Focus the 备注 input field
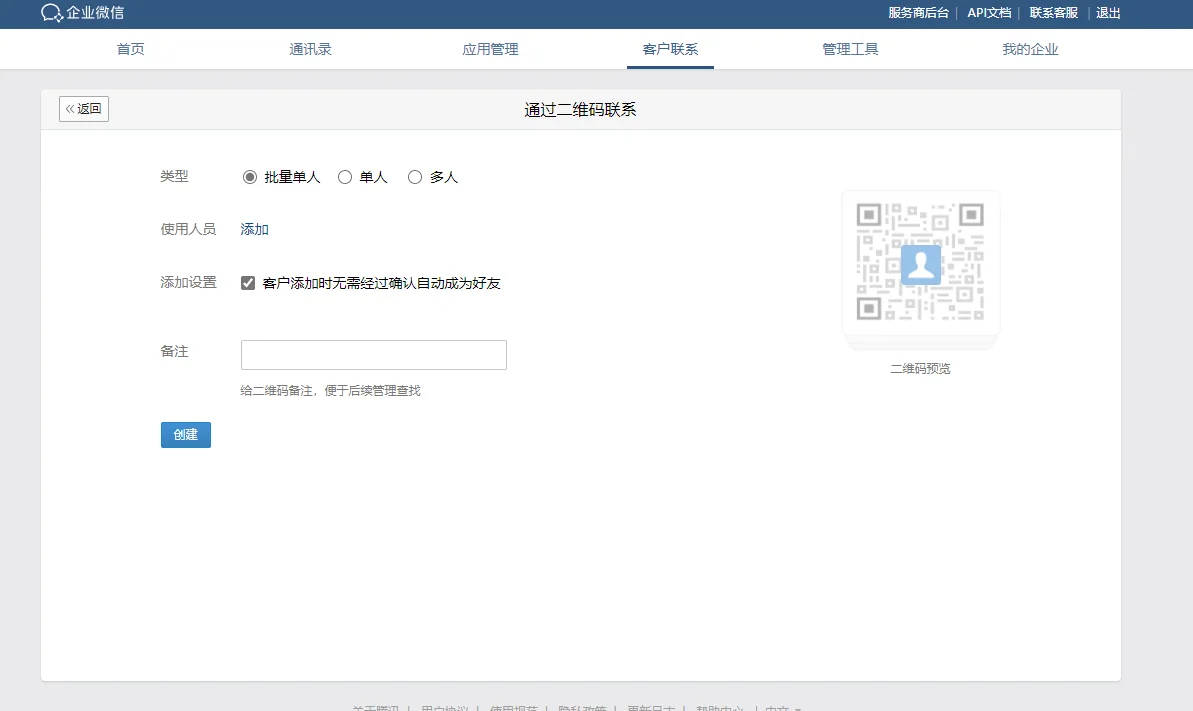1193x711 pixels. (374, 355)
